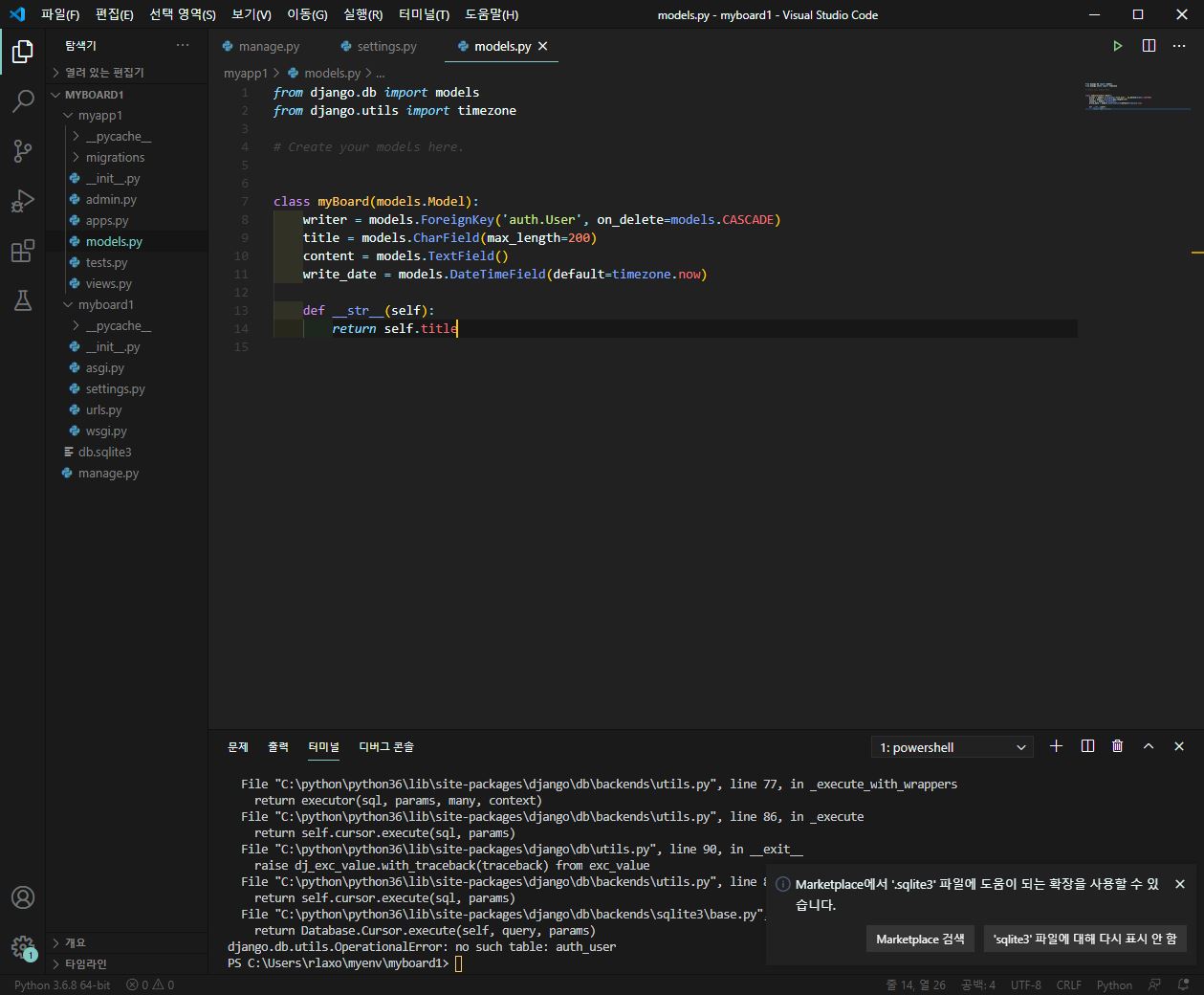The width and height of the screenshot is (1204, 995).
Task: Open the 보기(V) menu
Action: tap(252, 14)
